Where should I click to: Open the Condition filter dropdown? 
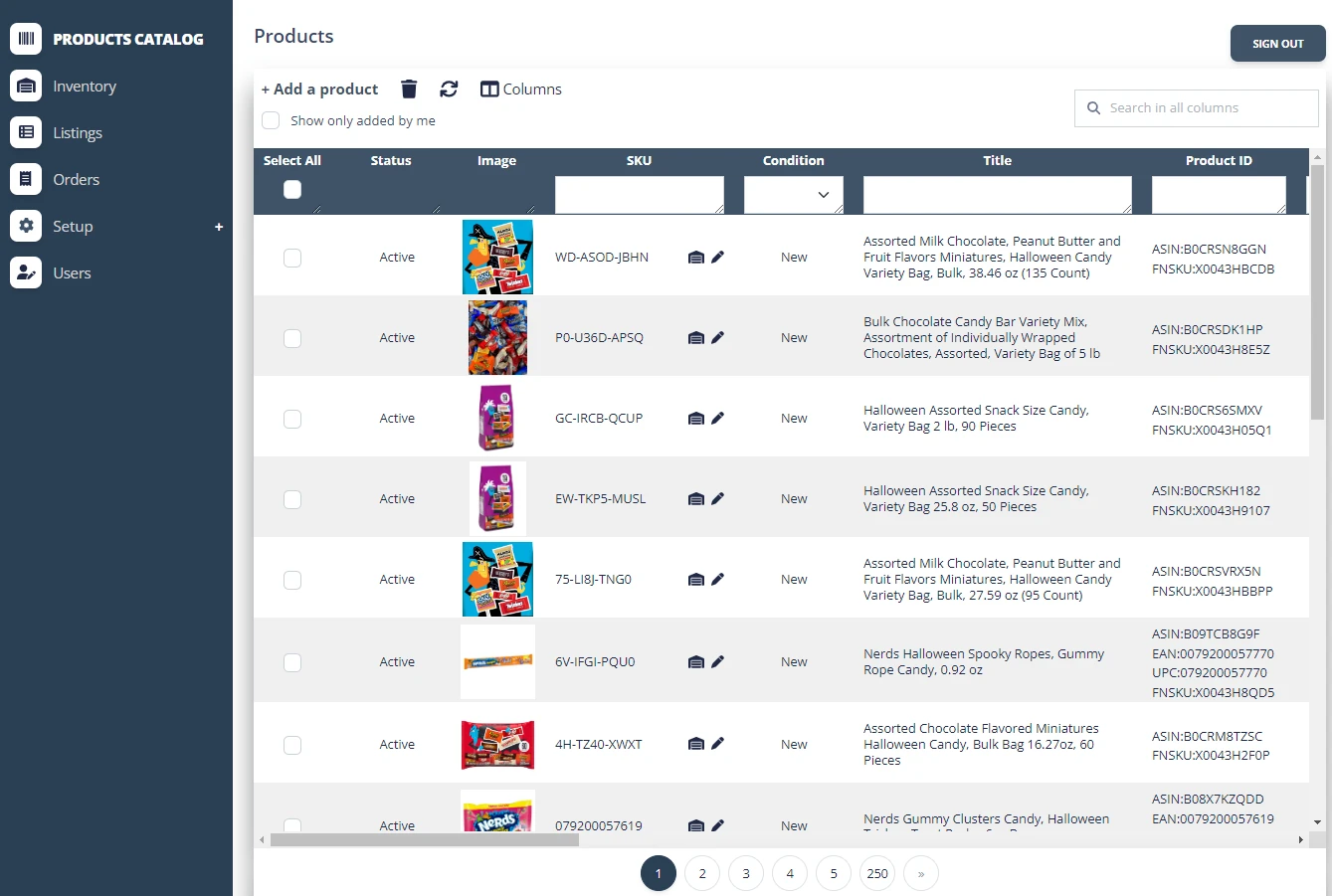[794, 195]
